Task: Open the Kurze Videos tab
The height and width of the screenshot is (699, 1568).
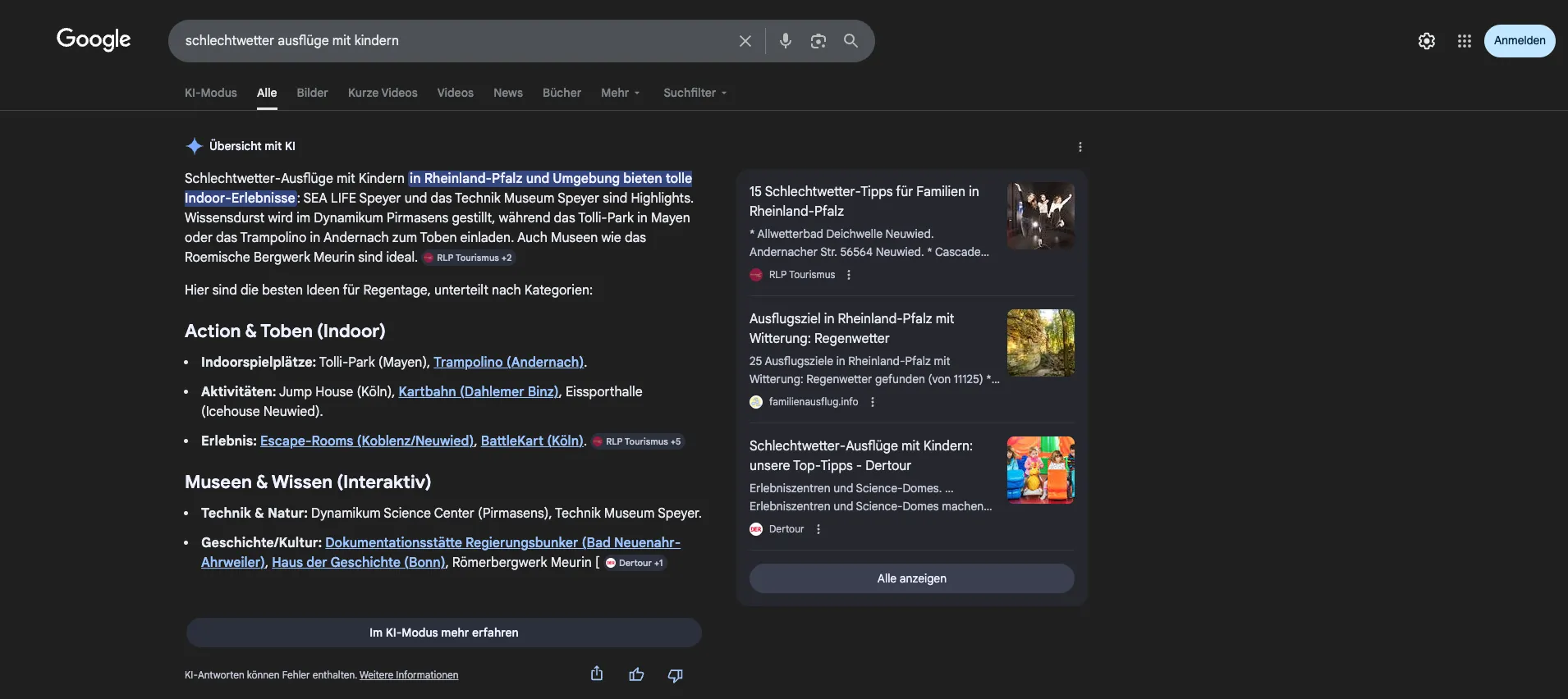Action: (383, 93)
